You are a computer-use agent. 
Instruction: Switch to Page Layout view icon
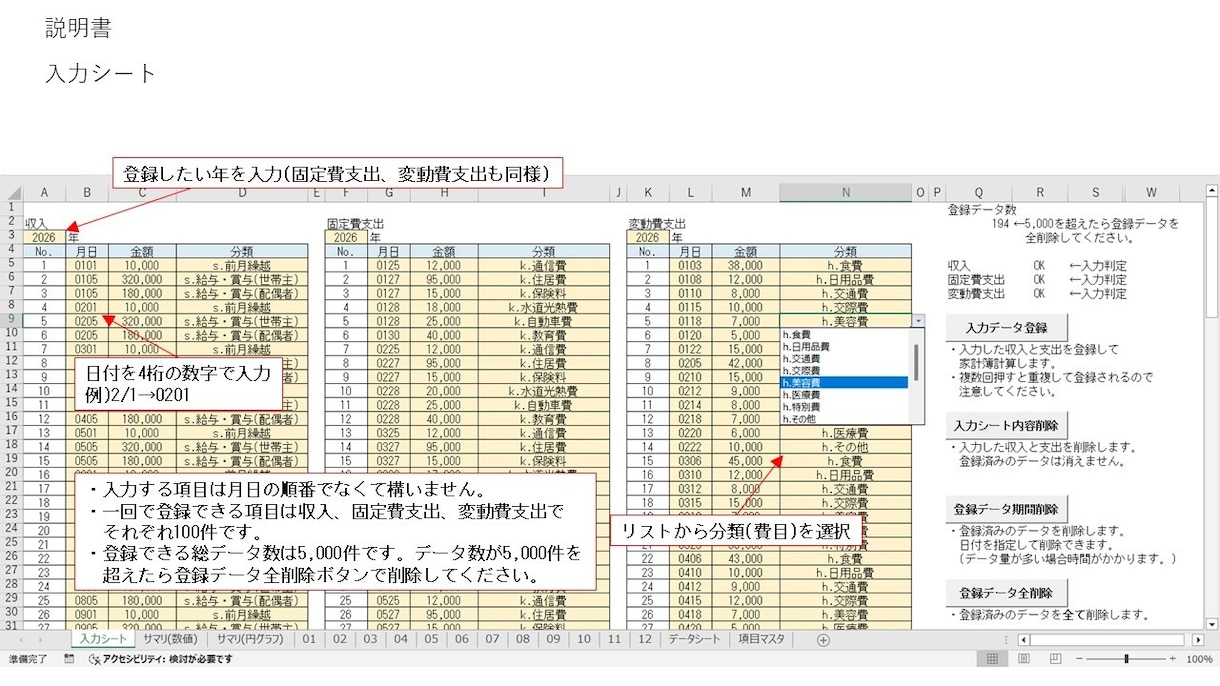click(x=1023, y=659)
